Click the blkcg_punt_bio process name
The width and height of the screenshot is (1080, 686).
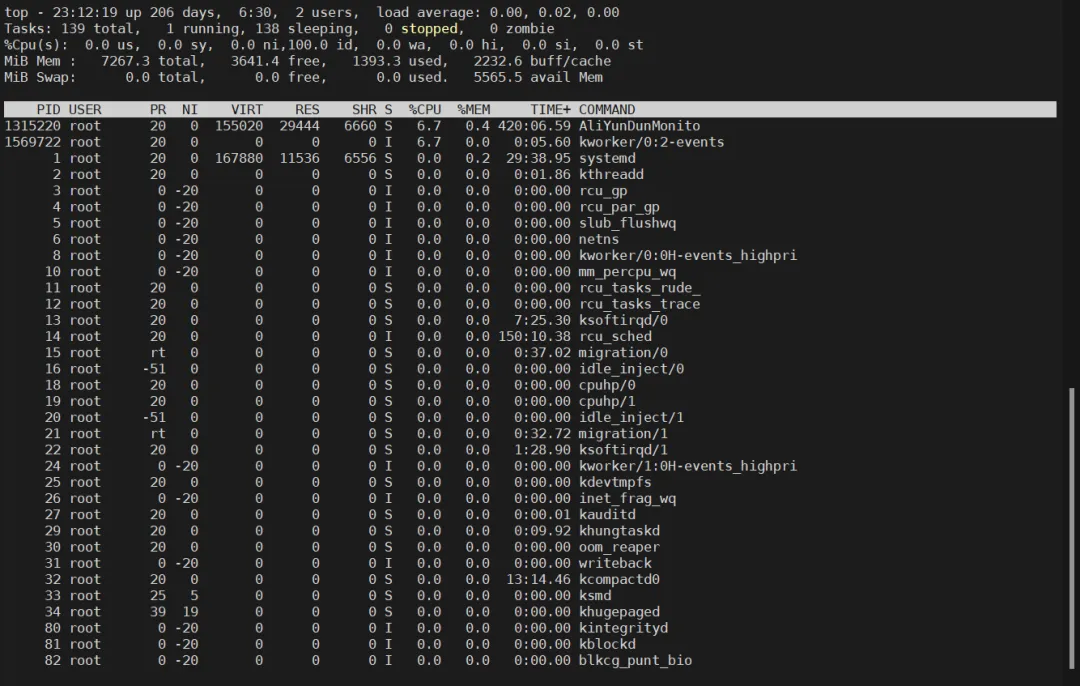pos(635,660)
